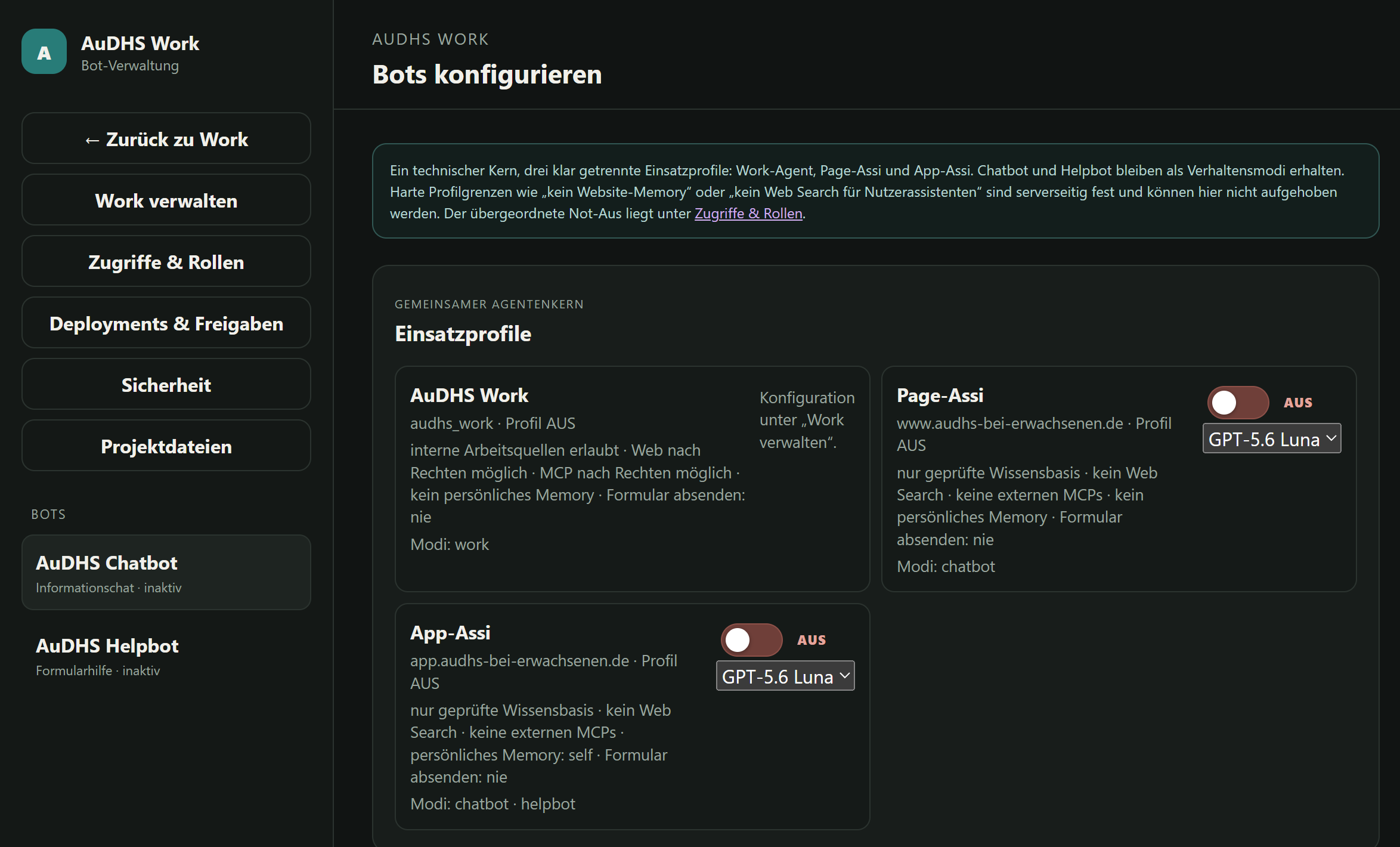Select the AuDHS Chatbot bot entry

point(166,573)
